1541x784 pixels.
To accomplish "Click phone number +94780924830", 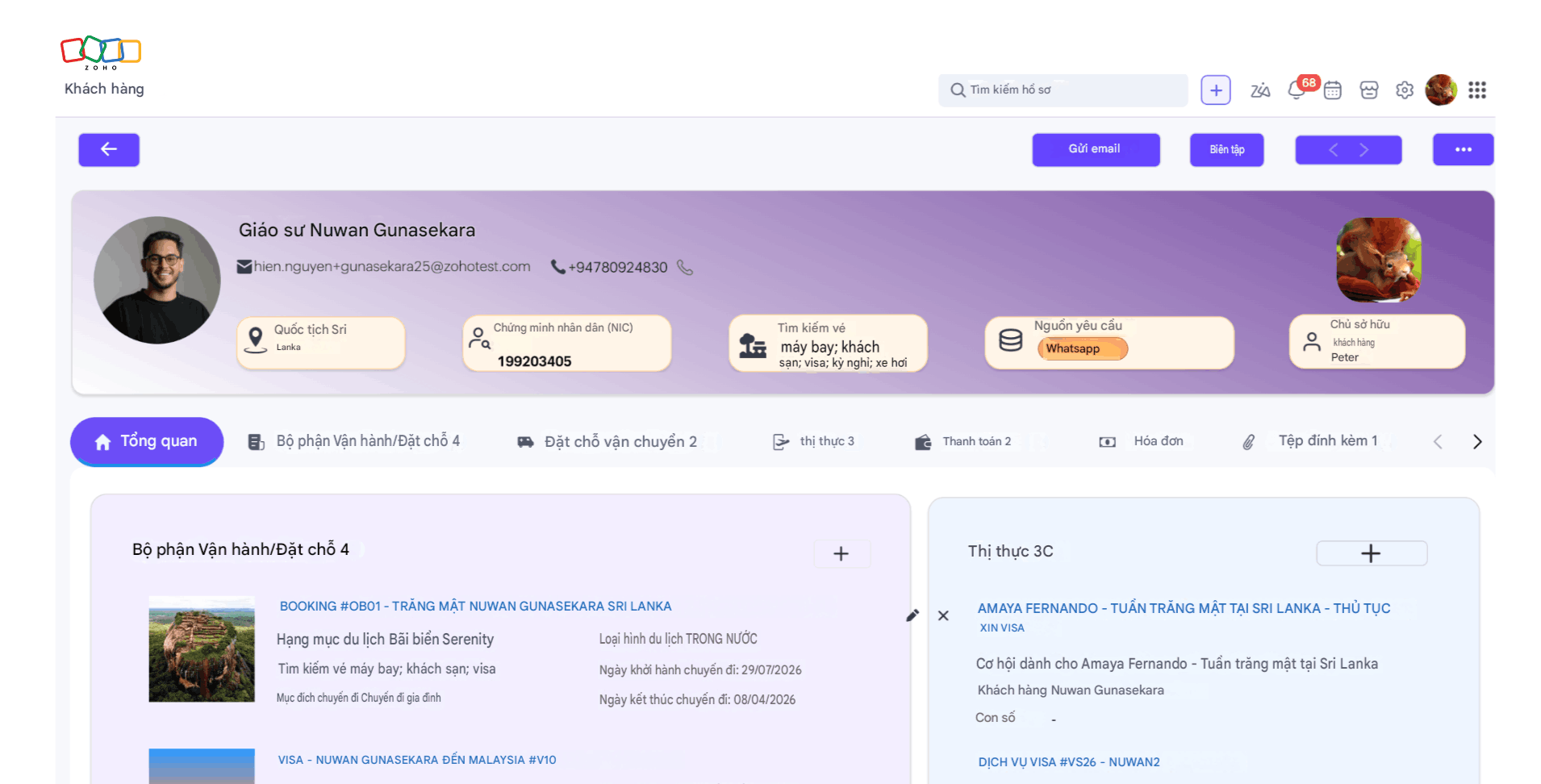I will [617, 268].
